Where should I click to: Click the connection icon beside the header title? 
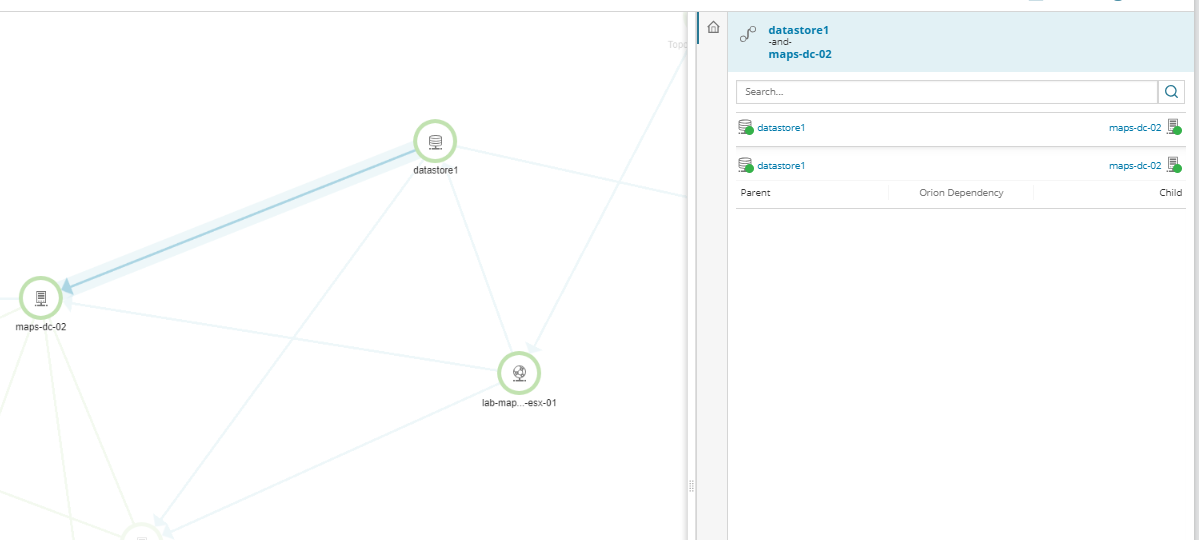[x=748, y=34]
